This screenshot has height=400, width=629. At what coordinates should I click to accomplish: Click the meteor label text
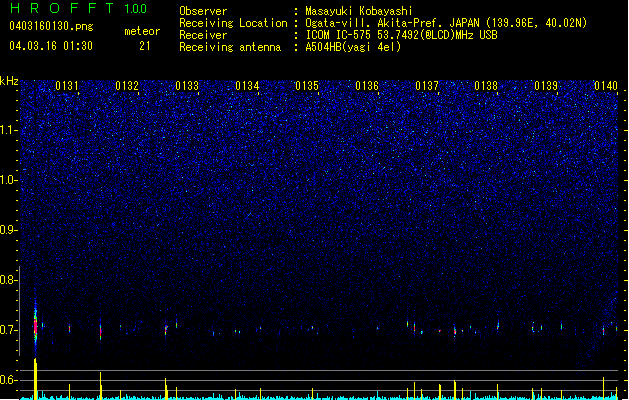coord(142,31)
